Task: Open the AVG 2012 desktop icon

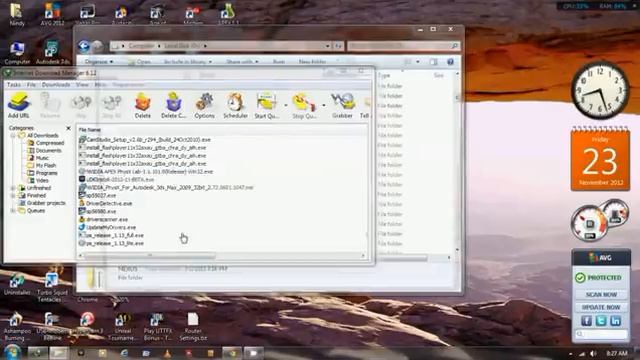Action: click(x=52, y=14)
